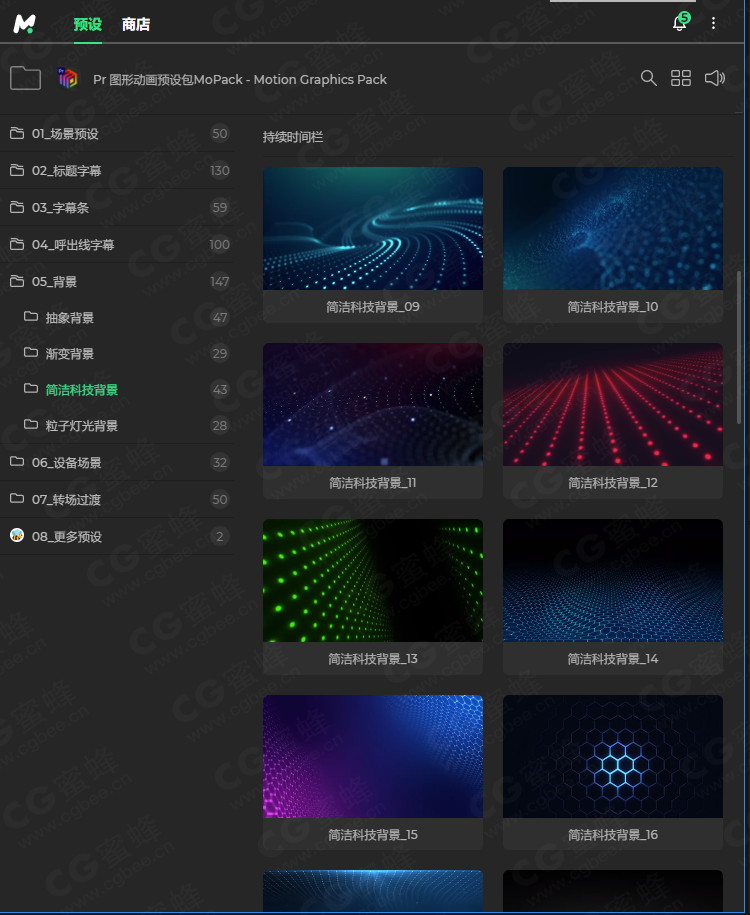Open the 07_转场过渡 folder
The height and width of the screenshot is (915, 750).
pos(117,499)
